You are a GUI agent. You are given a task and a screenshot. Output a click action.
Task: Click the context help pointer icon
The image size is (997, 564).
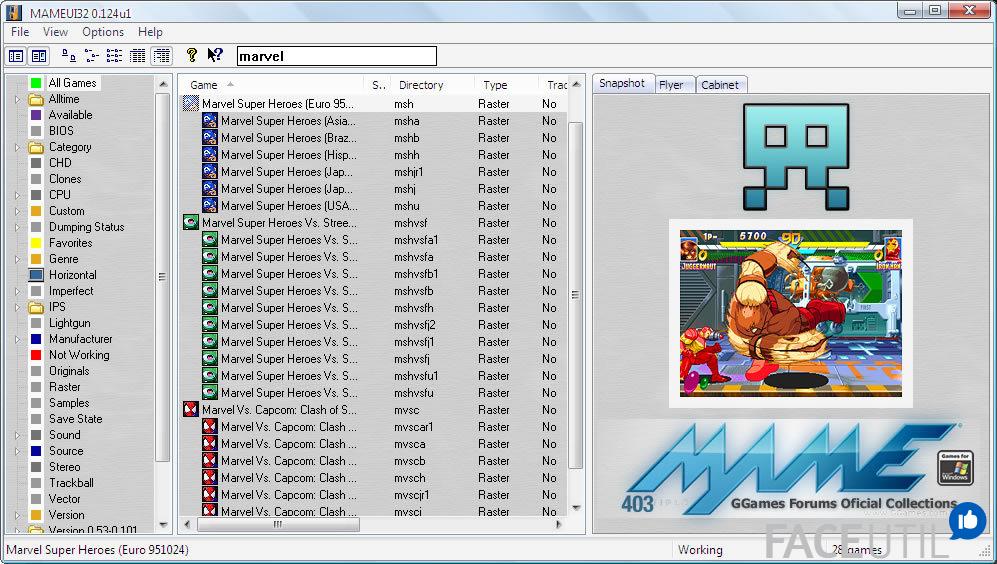point(215,55)
